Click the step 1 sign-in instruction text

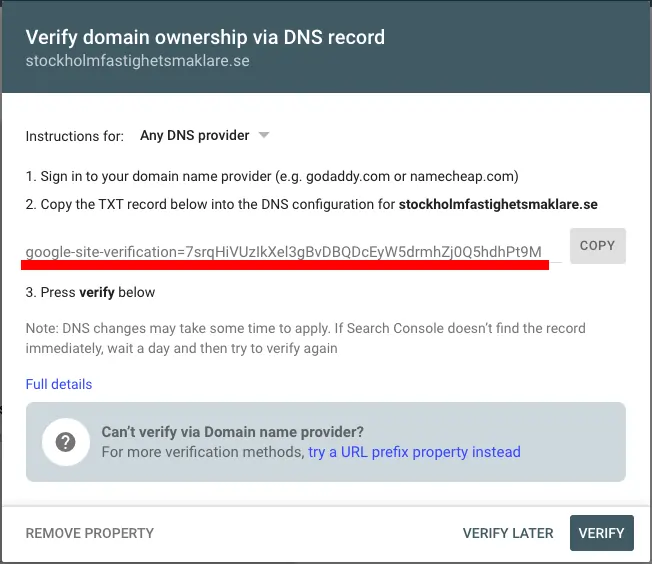tap(272, 176)
